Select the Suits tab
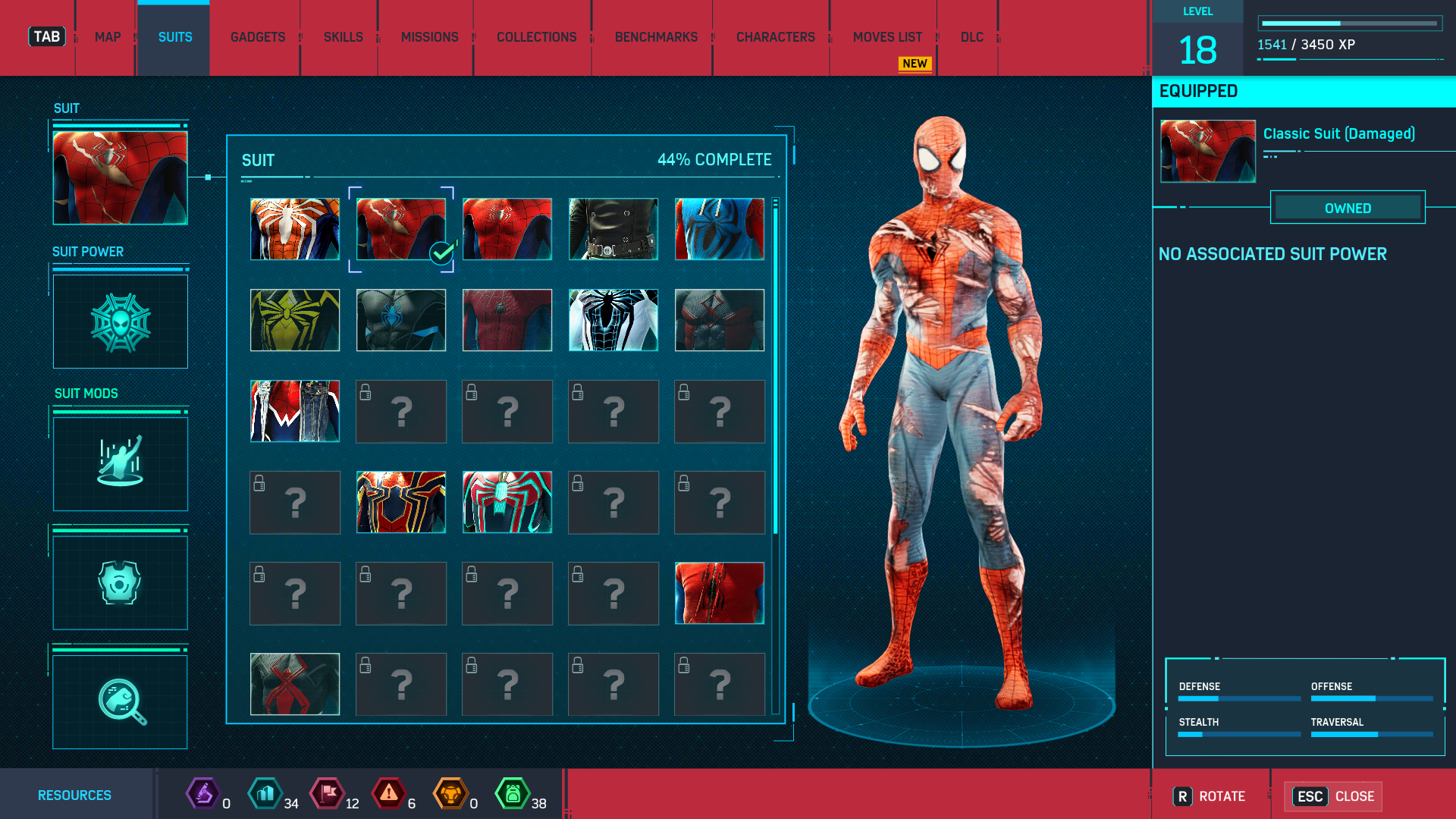The height and width of the screenshot is (819, 1456). click(x=174, y=37)
